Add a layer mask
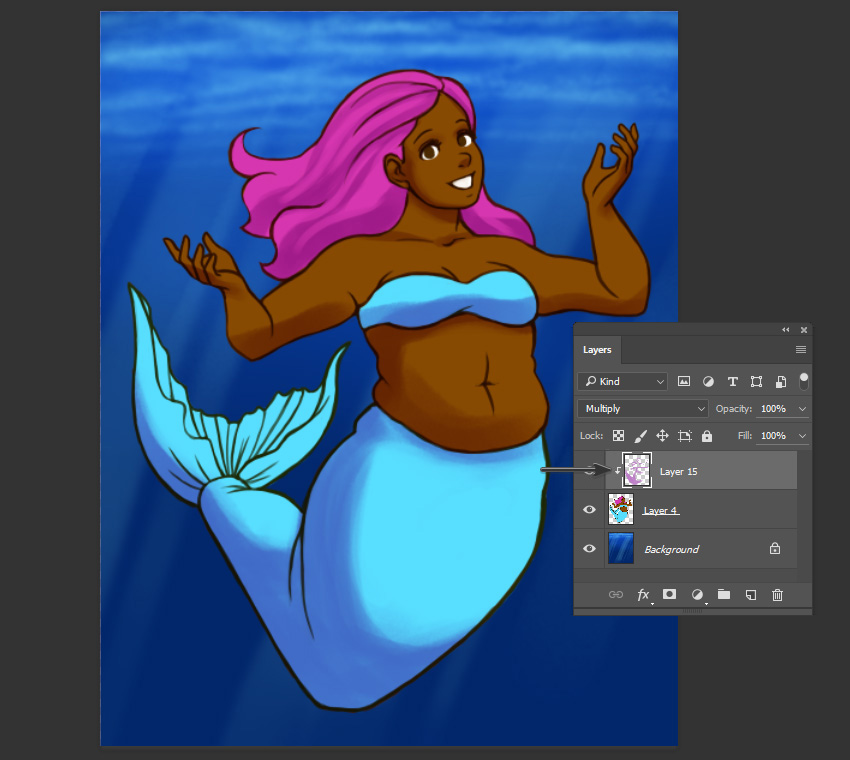This screenshot has height=760, width=850. point(669,594)
